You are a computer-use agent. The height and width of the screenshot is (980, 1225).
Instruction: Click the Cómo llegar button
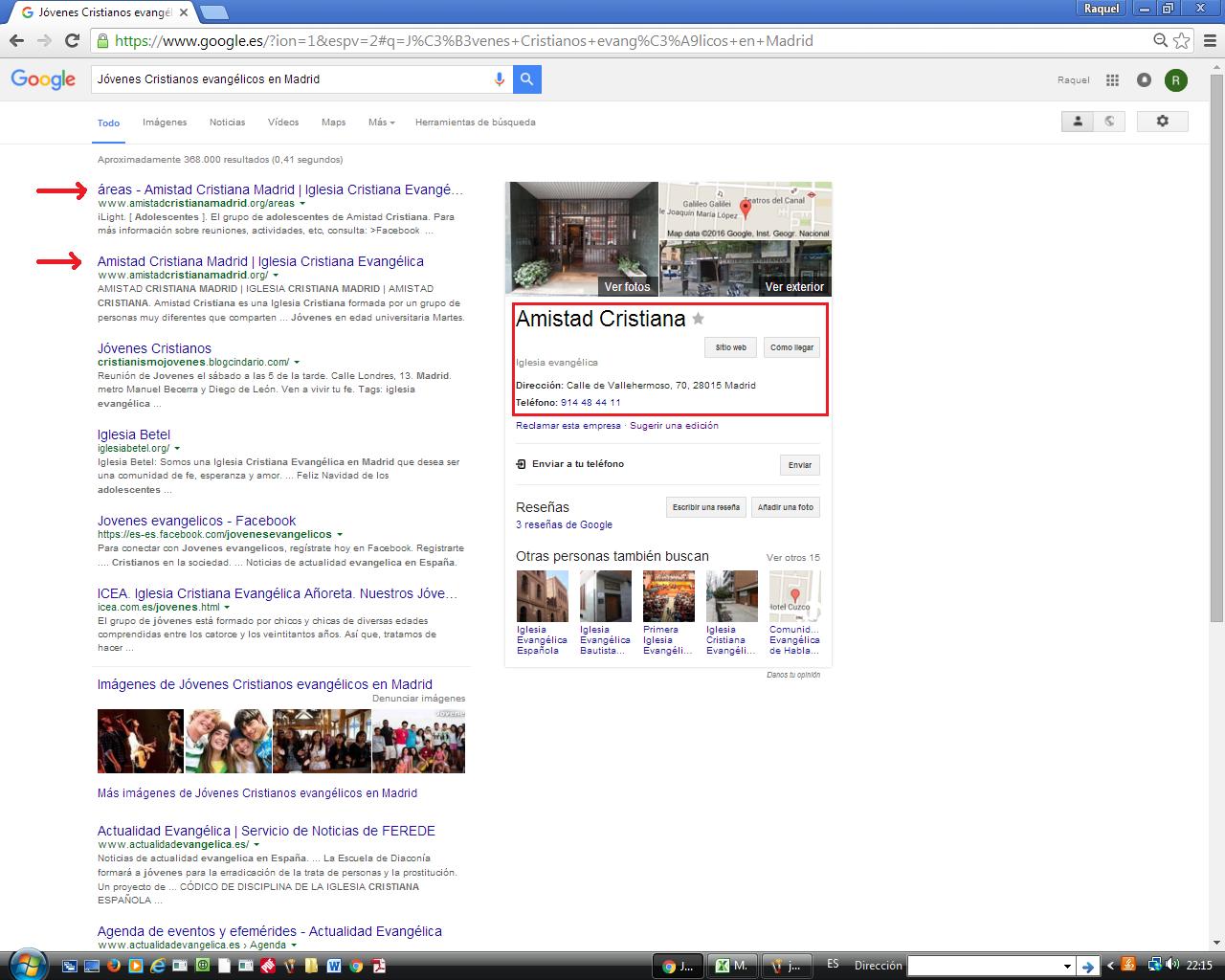(x=792, y=347)
